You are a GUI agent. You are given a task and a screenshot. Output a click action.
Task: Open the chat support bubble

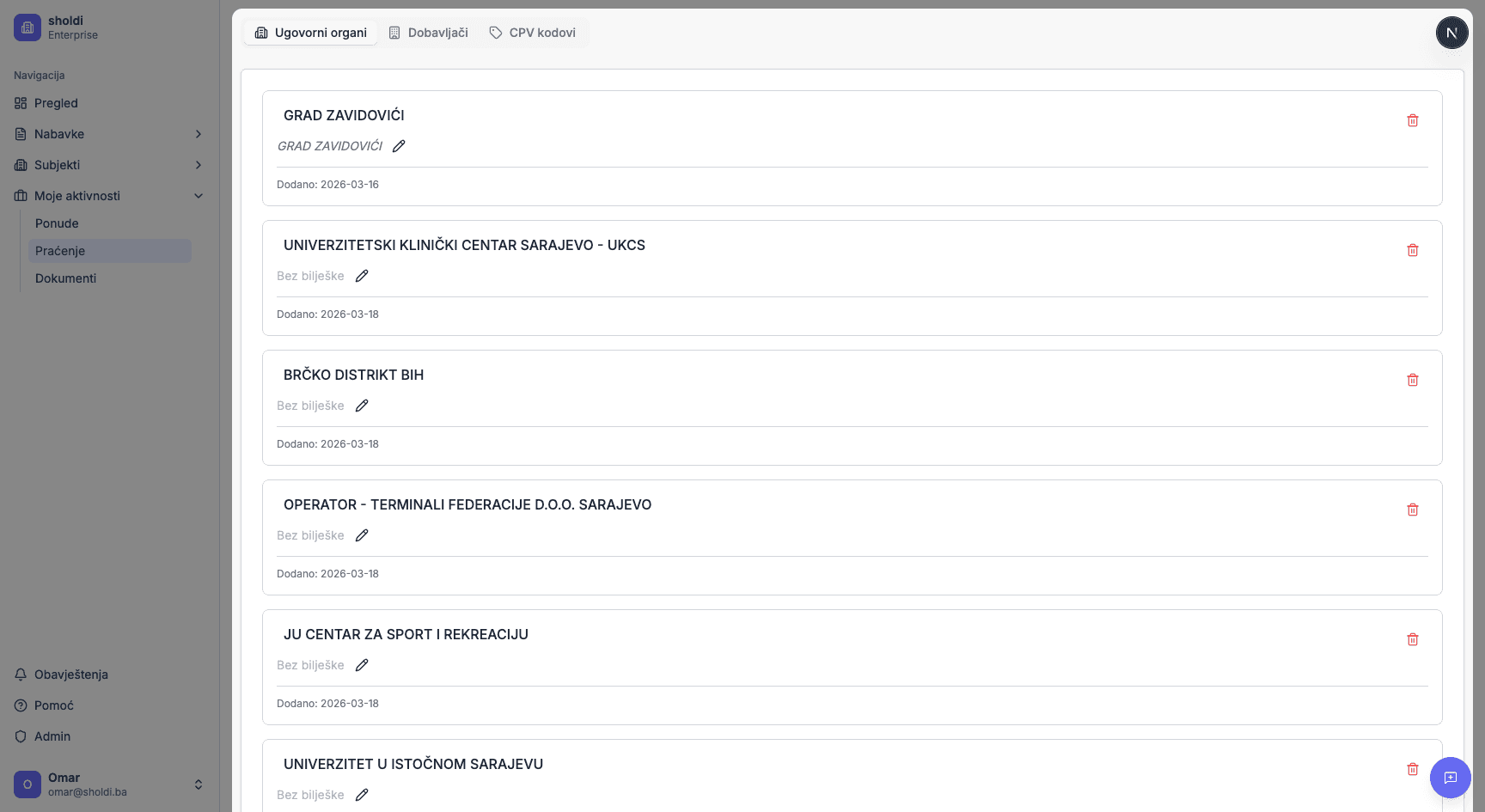click(1450, 778)
